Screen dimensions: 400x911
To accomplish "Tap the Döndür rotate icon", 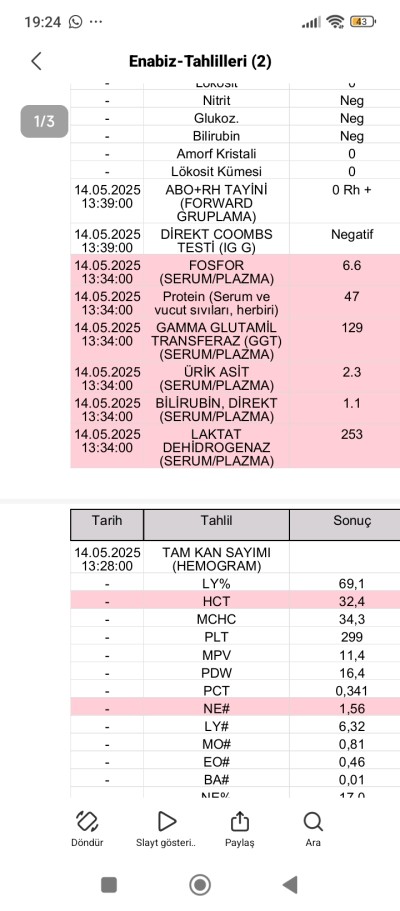I will tap(87, 821).
